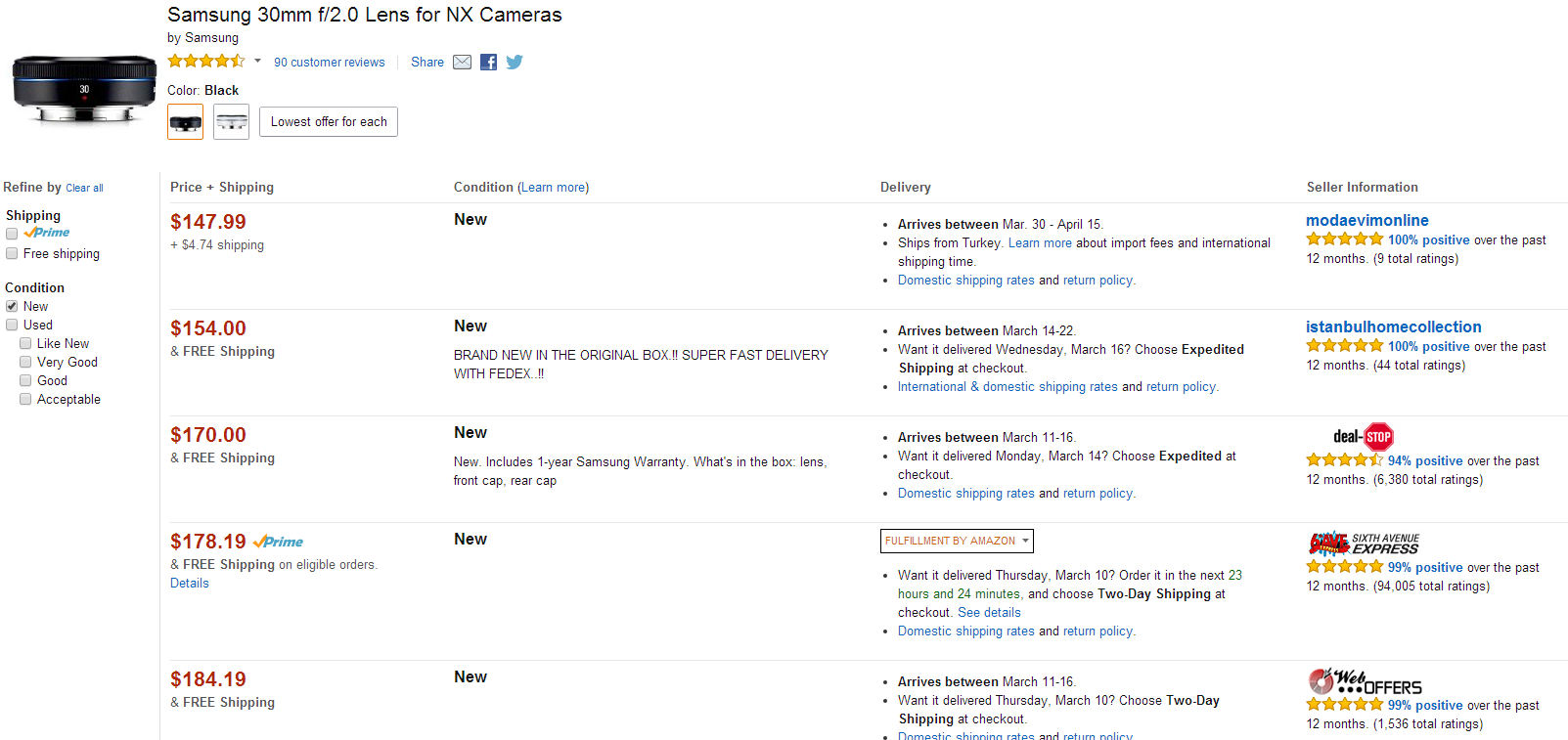Choose the white lens color swatch
1568x740 pixels.
[x=232, y=122]
